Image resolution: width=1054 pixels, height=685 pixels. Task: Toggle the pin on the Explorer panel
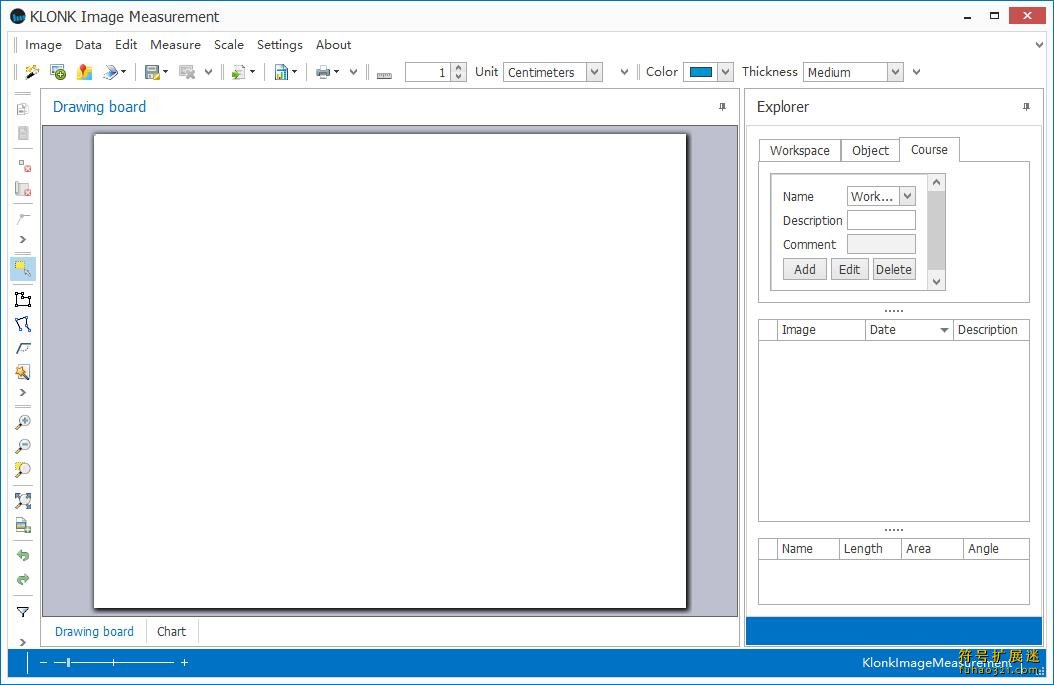point(1025,107)
